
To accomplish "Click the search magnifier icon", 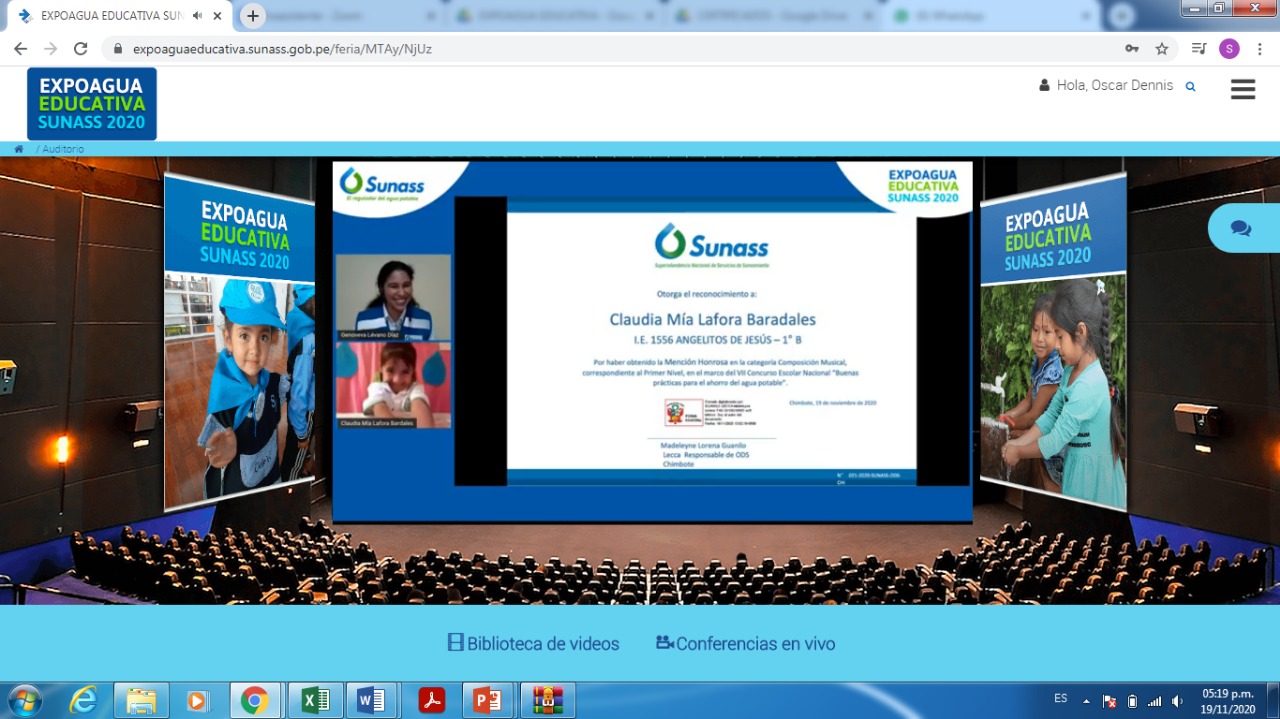I will (1190, 87).
